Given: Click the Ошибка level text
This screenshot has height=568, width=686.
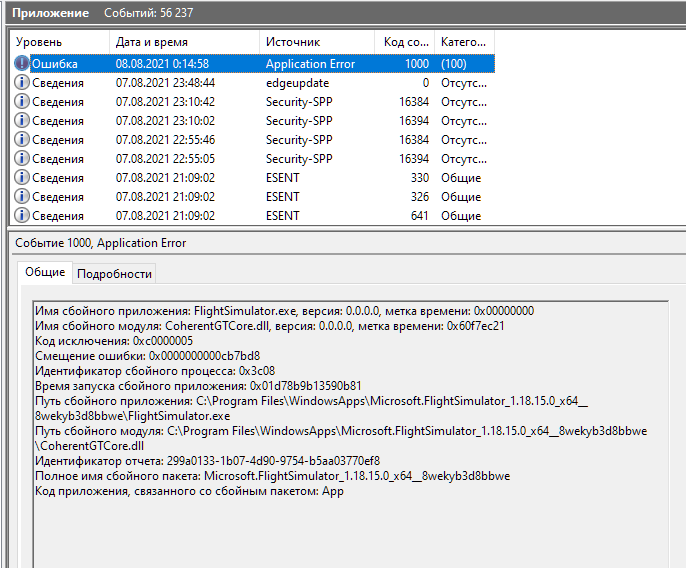Looking at the screenshot, I should click(x=55, y=64).
